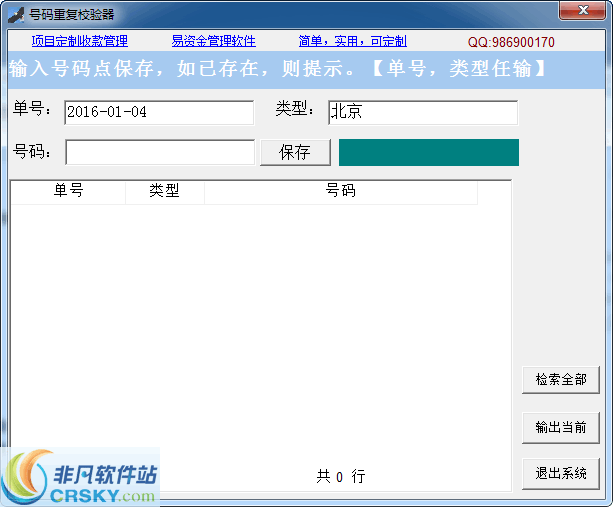
Task: Click the 保存 button
Action: [x=295, y=152]
